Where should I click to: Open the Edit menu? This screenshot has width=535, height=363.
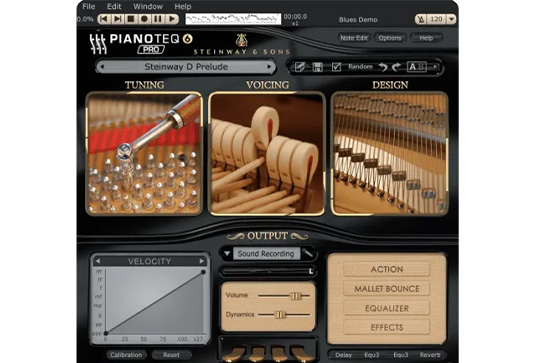point(114,6)
